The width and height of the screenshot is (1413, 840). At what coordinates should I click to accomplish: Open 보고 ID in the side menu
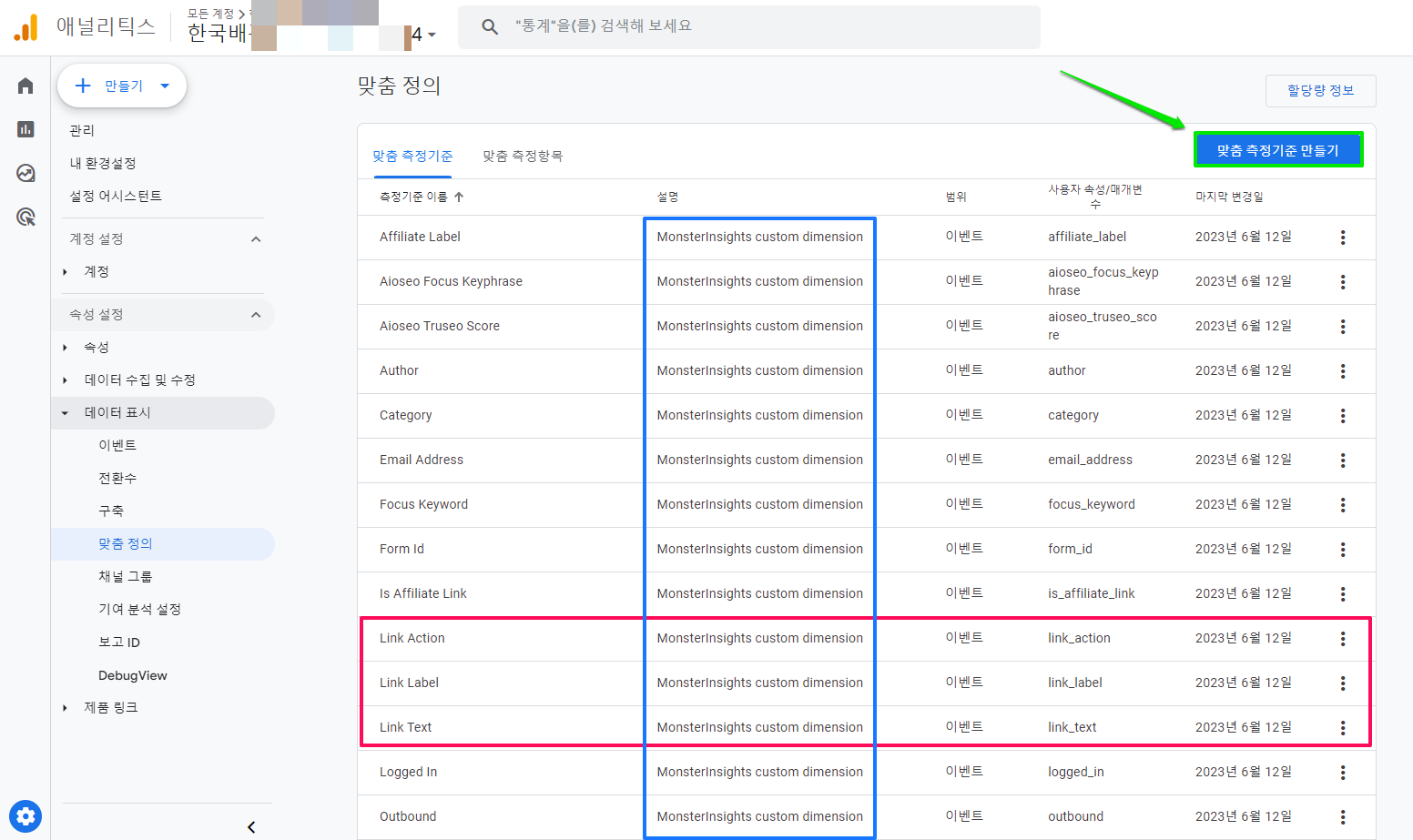pos(119,642)
